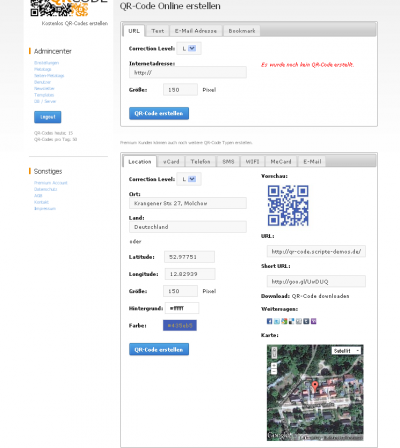
Task: Open the Metatags admin link
Action: click(x=43, y=69)
